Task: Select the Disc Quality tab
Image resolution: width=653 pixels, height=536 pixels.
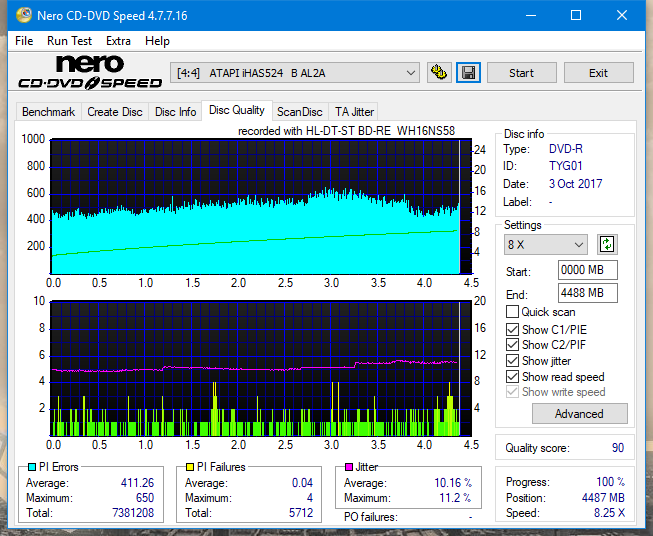Action: coord(237,110)
